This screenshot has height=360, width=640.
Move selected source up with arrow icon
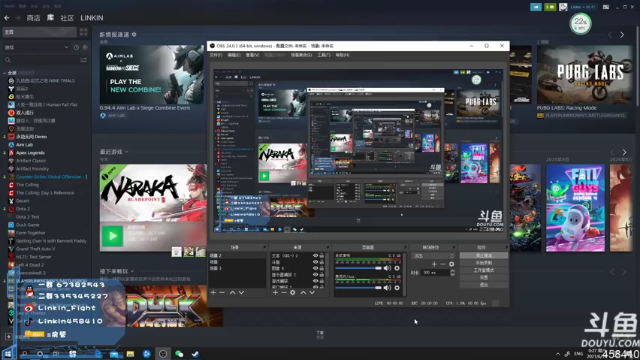(x=303, y=293)
